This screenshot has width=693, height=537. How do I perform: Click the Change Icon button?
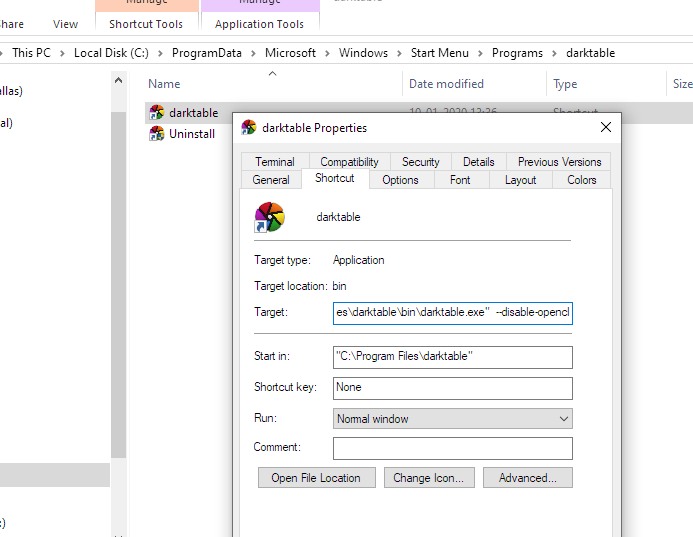coord(429,478)
